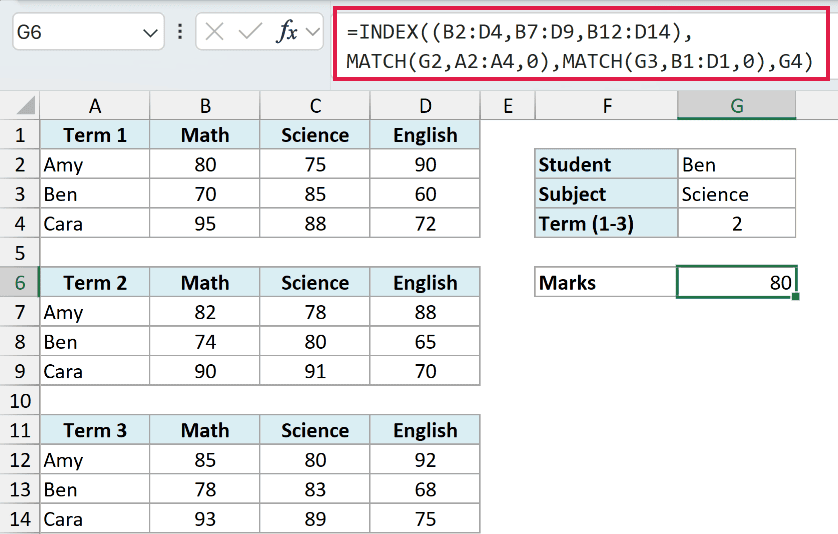Select row 5 header
Image resolution: width=838 pixels, height=534 pixels.
coord(20,253)
